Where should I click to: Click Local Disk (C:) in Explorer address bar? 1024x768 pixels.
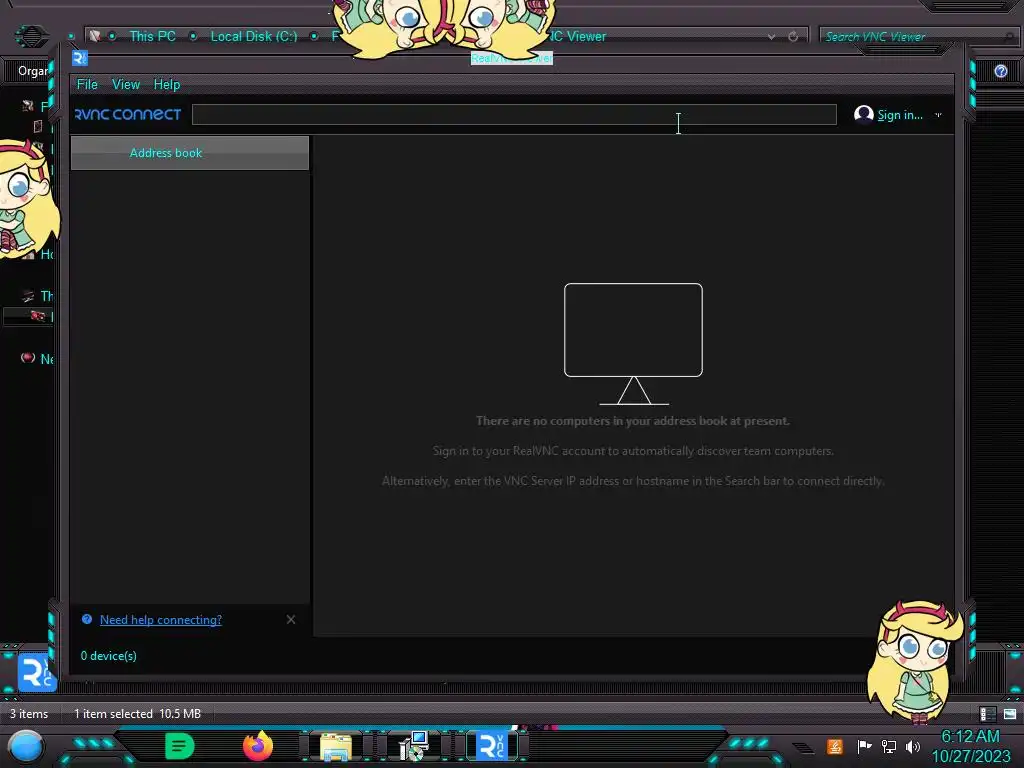point(253,37)
